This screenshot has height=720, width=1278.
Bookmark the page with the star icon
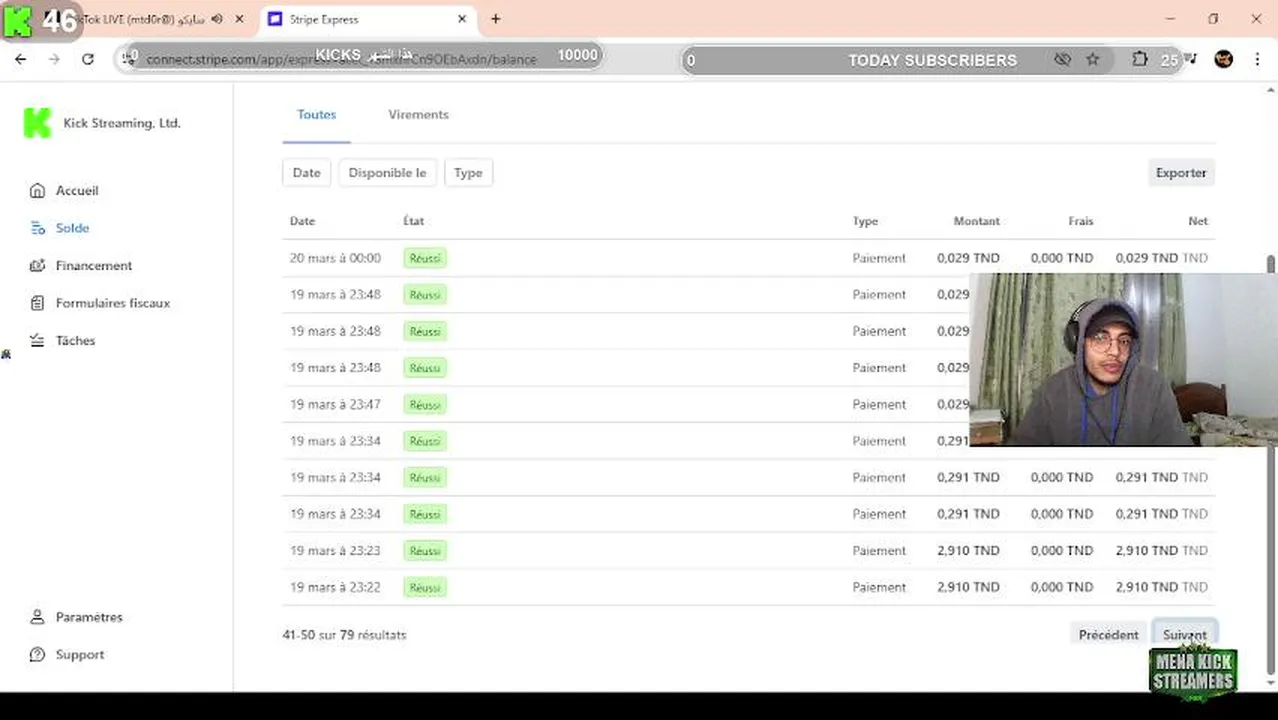[x=1093, y=59]
